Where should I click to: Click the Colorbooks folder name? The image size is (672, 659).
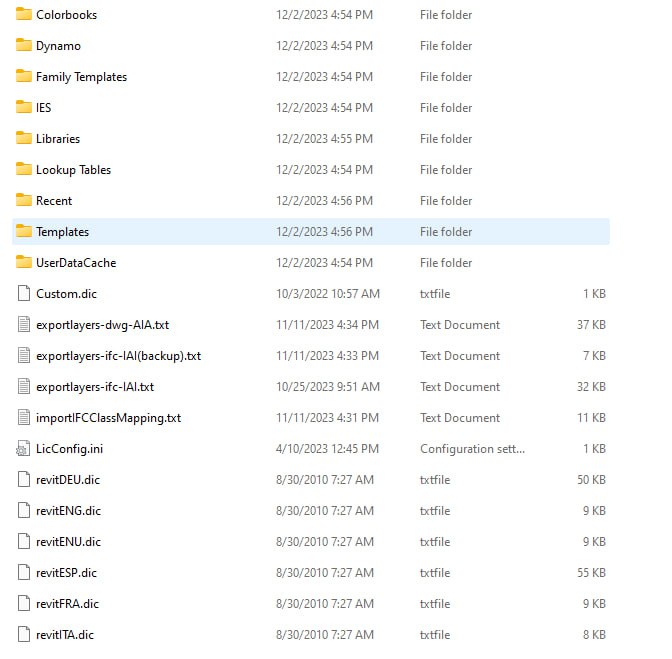(x=66, y=15)
